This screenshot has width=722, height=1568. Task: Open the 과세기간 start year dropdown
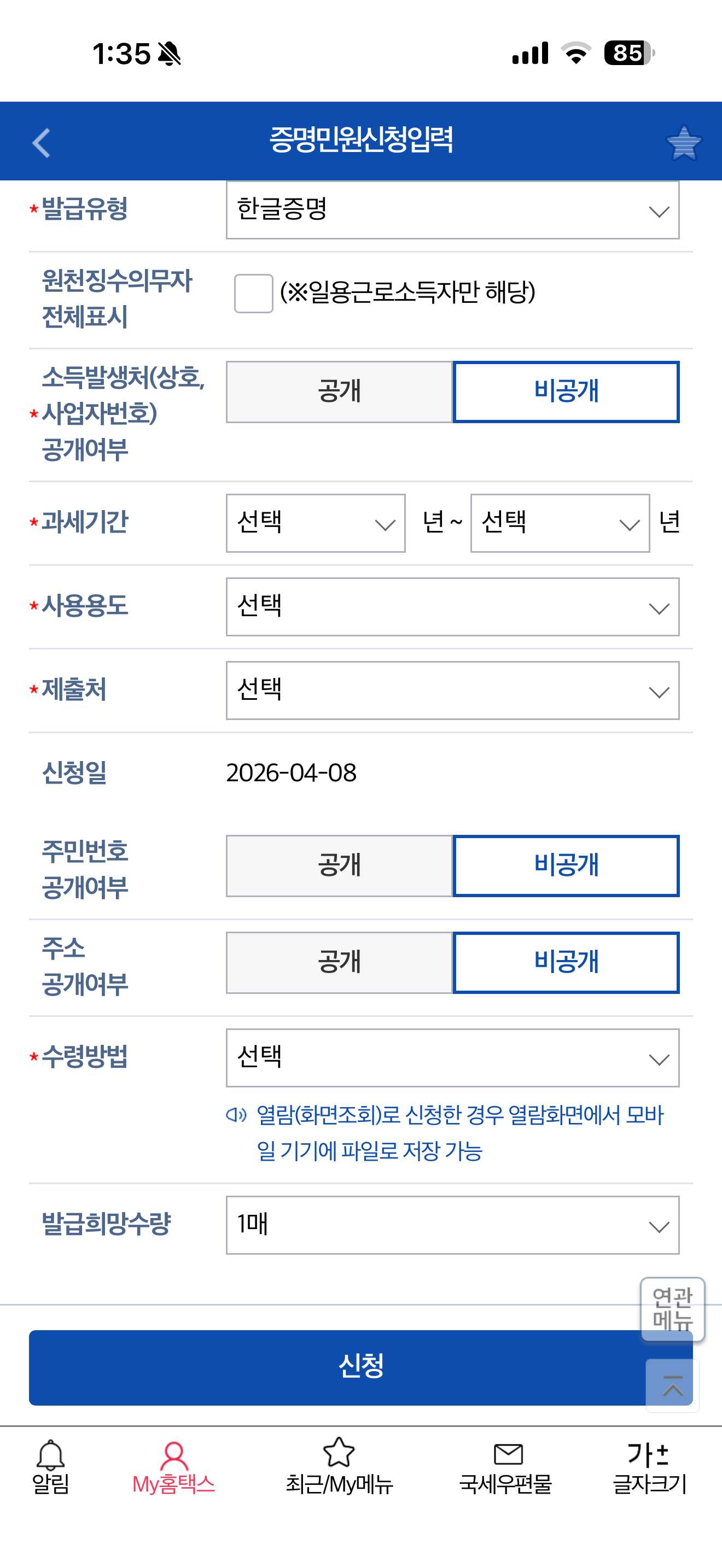pyautogui.click(x=316, y=523)
